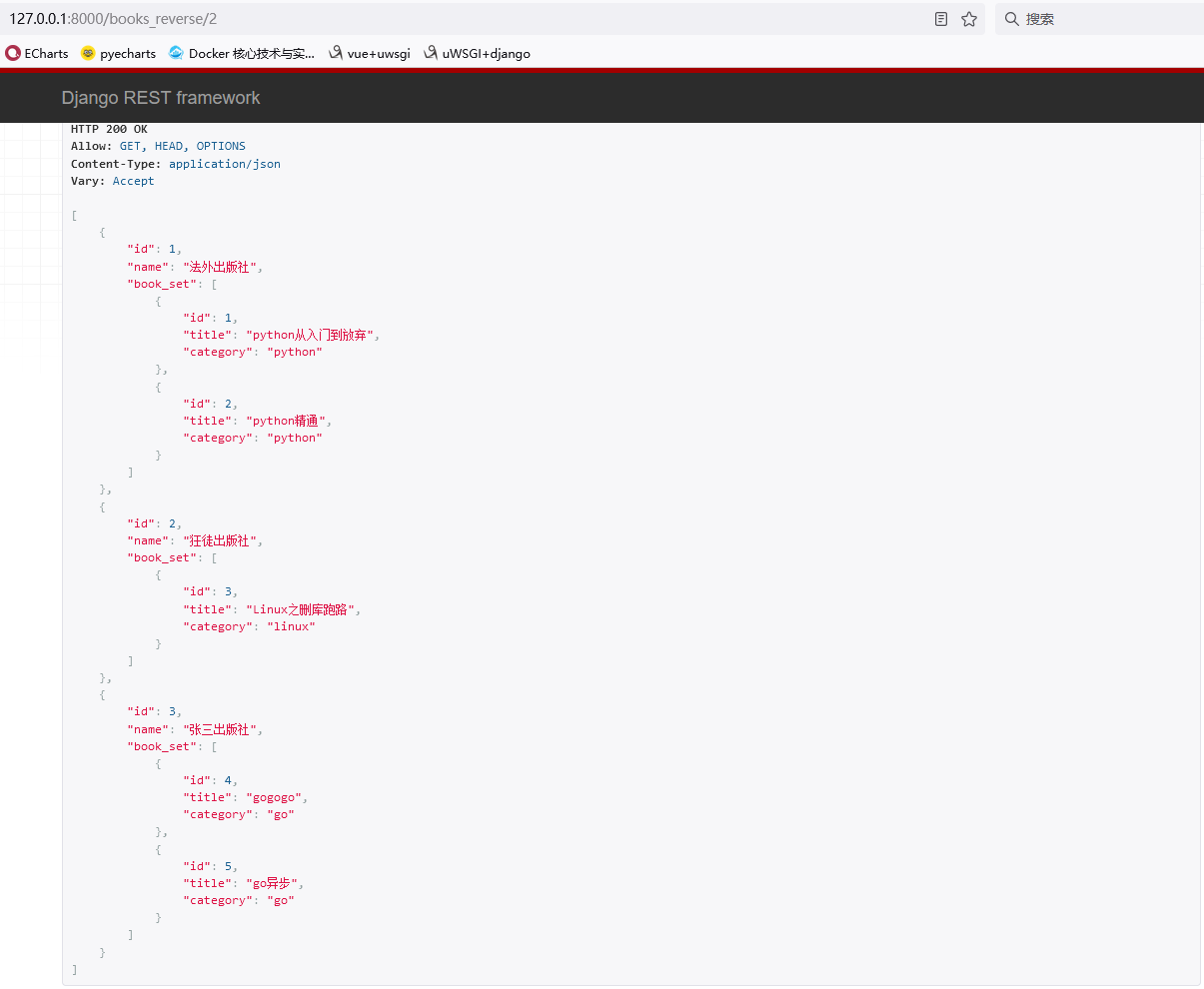Click the Accept value of Vary header
This screenshot has height=989, width=1204.
pyautogui.click(x=134, y=181)
